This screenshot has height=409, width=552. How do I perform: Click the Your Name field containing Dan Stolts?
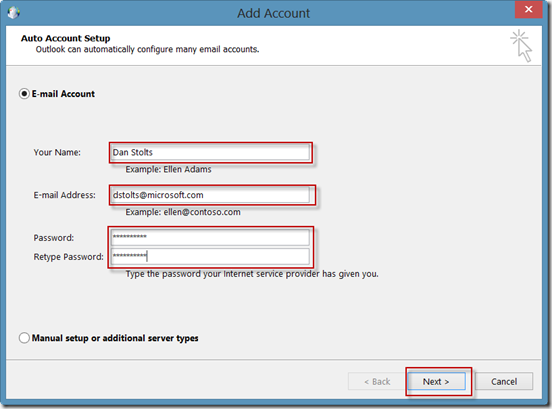click(x=210, y=152)
